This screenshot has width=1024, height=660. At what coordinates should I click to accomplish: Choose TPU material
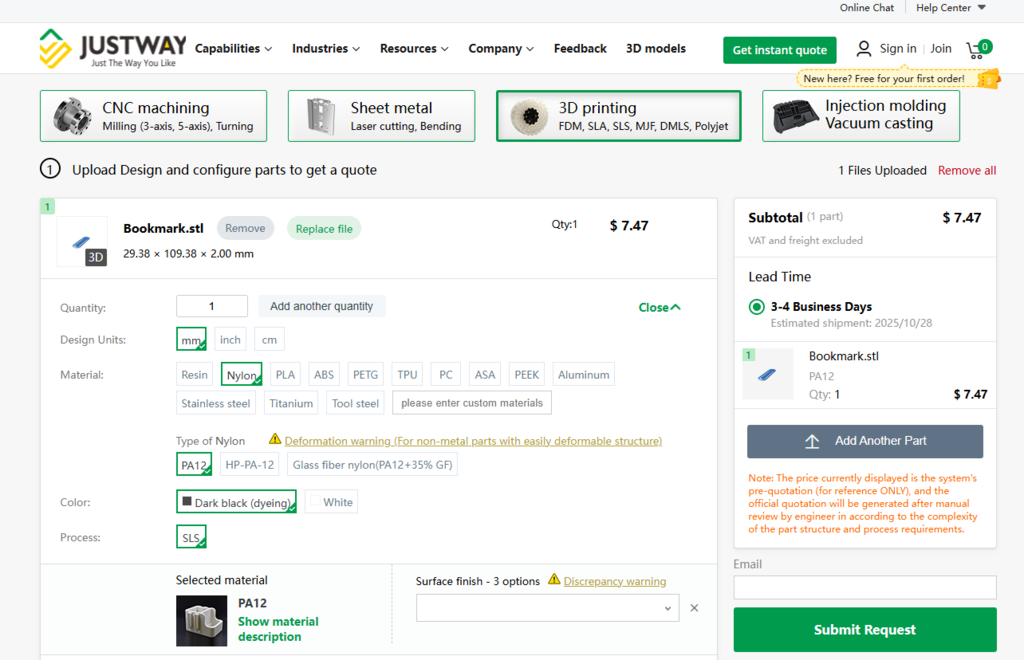tap(408, 375)
